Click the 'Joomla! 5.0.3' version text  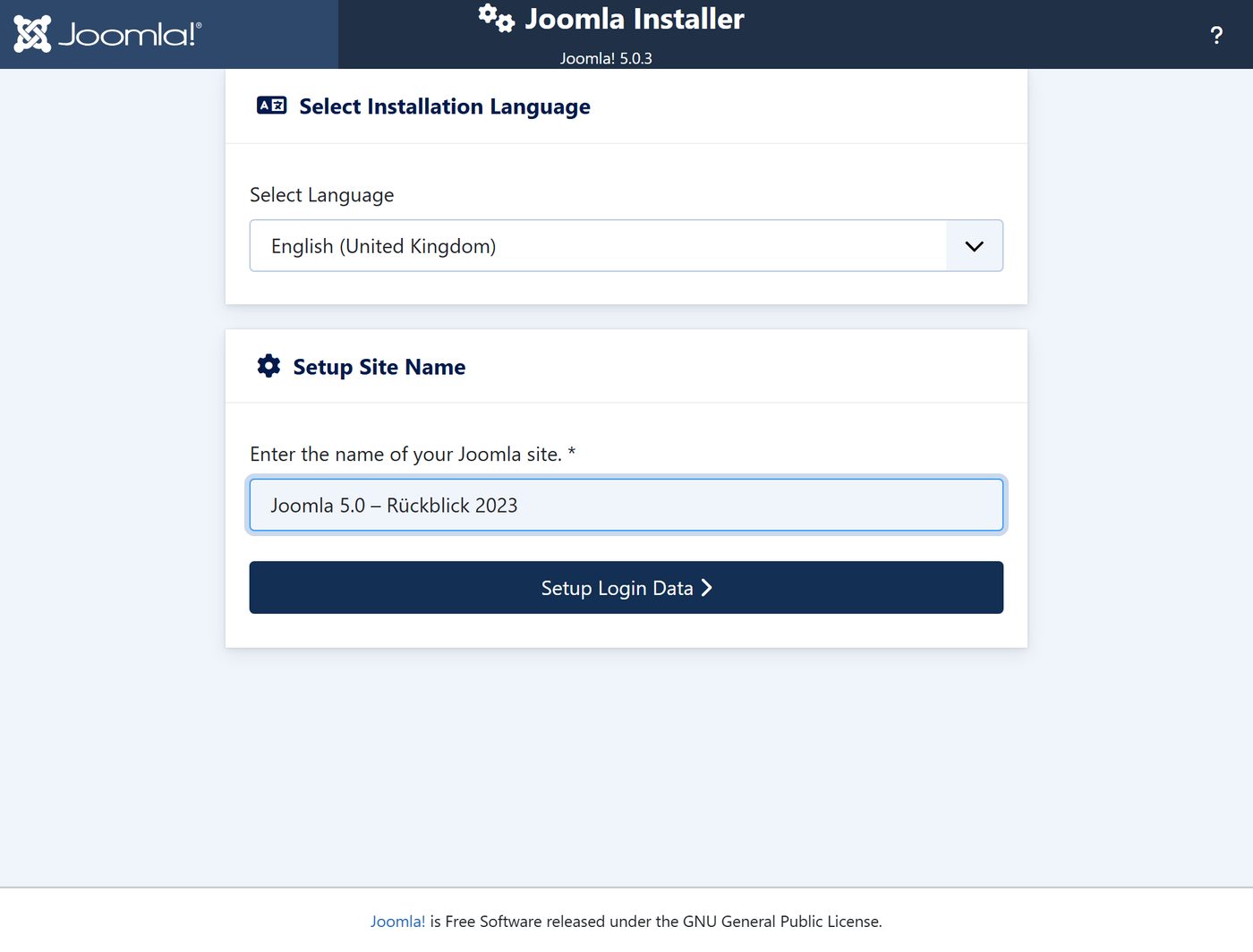tap(606, 58)
